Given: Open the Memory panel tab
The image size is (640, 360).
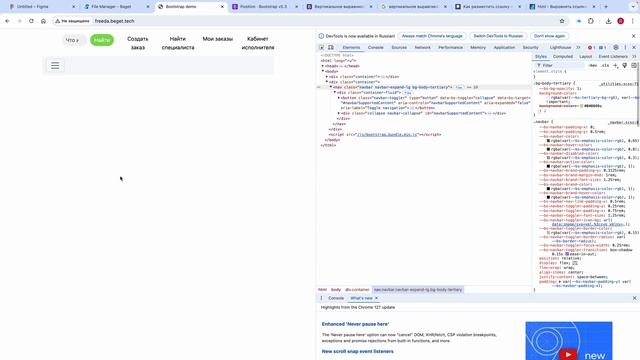Looking at the screenshot, I should pos(478,48).
